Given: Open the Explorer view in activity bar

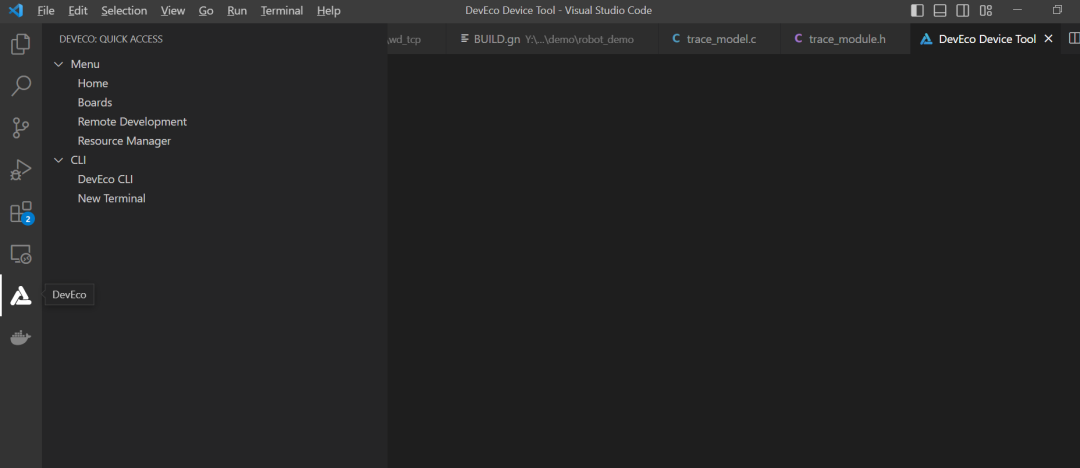Looking at the screenshot, I should pyautogui.click(x=21, y=44).
